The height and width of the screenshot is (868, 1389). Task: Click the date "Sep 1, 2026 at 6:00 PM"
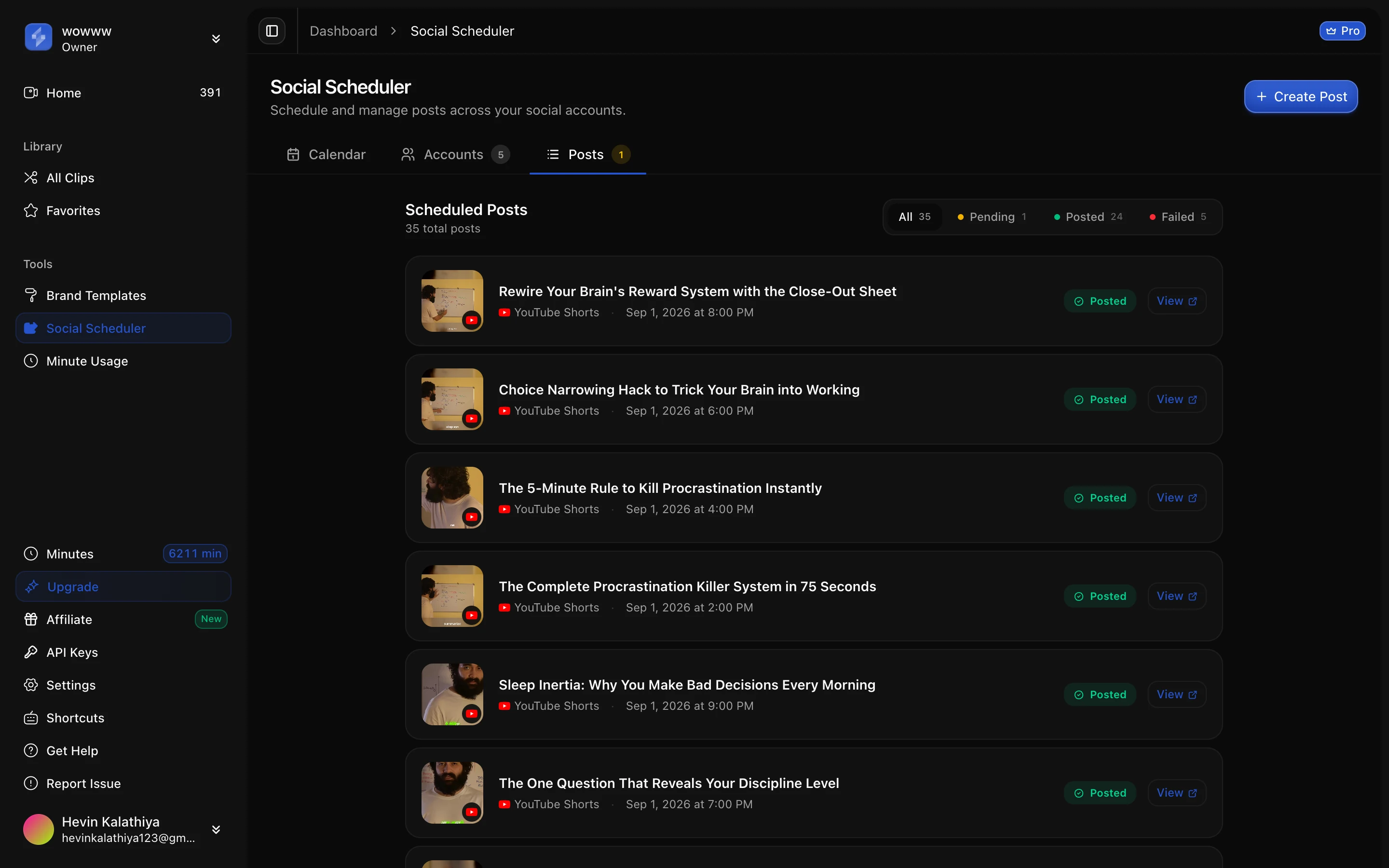click(x=689, y=411)
